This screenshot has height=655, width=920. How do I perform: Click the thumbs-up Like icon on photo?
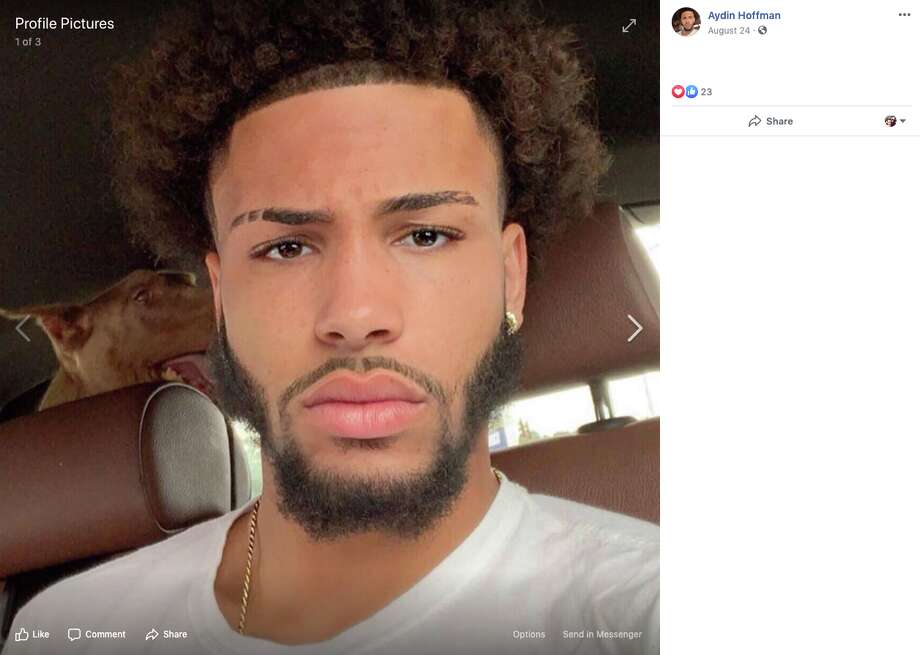tap(22, 634)
